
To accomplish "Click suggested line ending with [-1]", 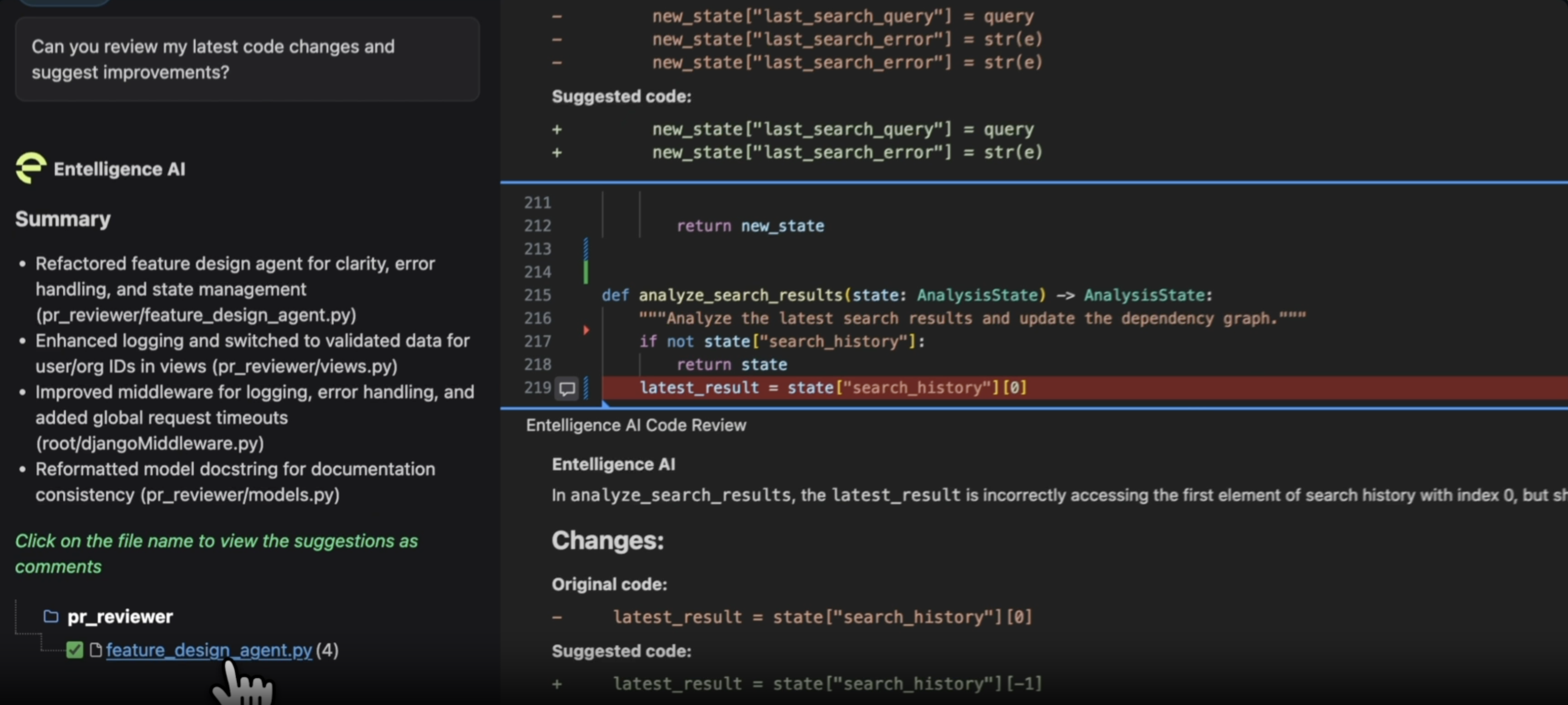I will pos(827,684).
